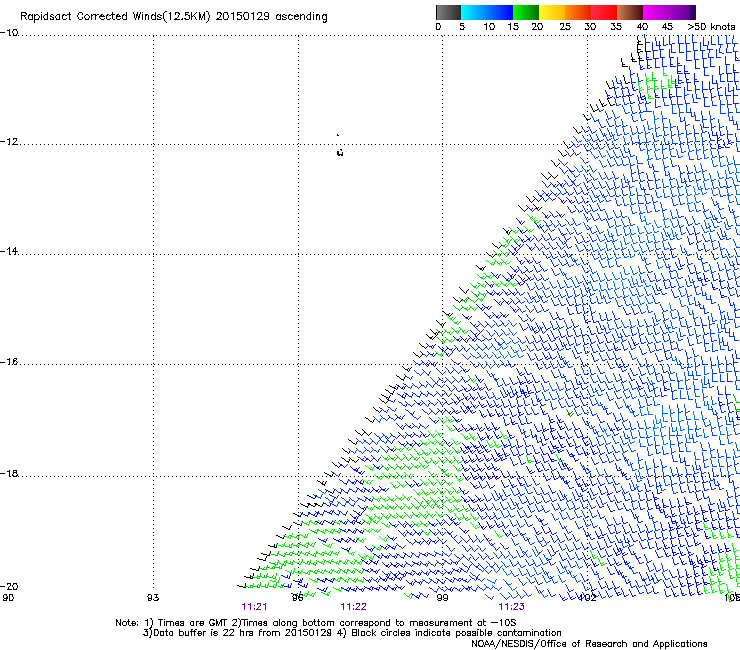Click the -20 latitude axis label
This screenshot has width=740, height=650.
pyautogui.click(x=9, y=586)
